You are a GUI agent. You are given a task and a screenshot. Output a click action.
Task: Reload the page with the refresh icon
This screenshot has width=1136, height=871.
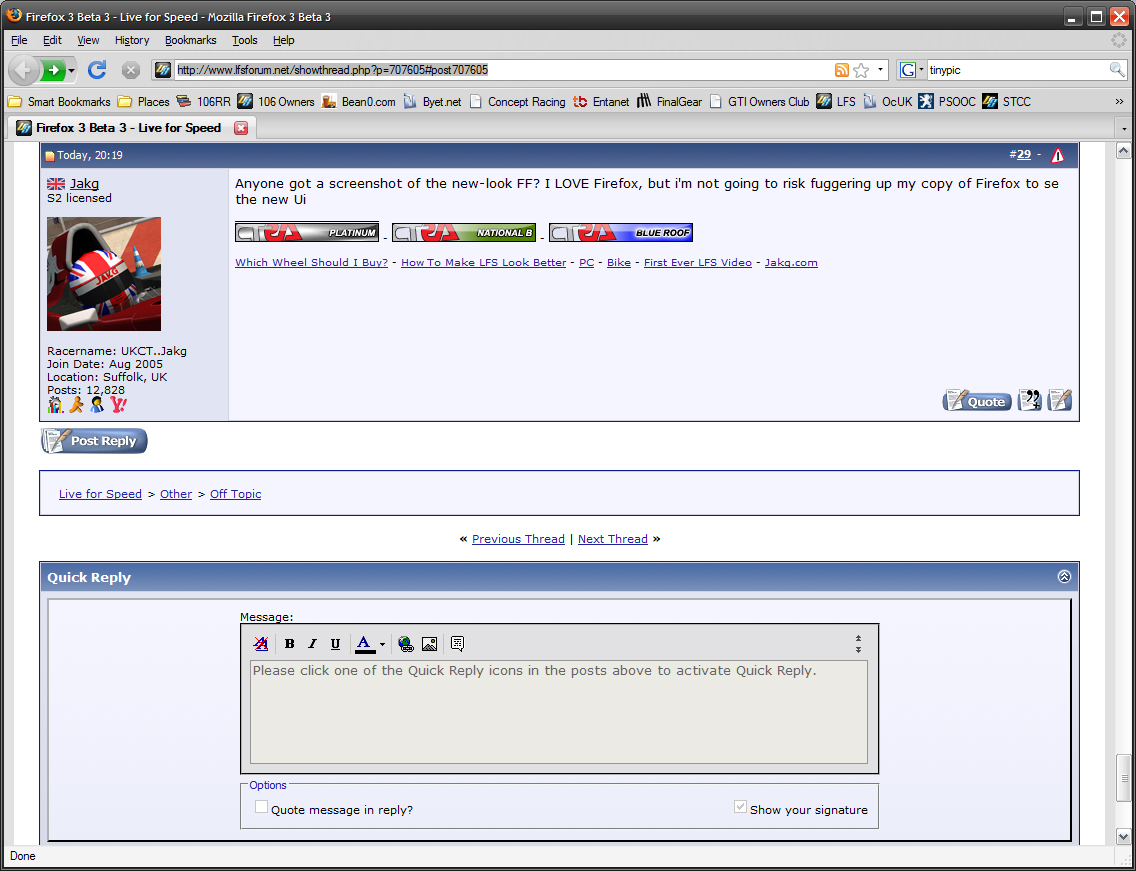click(97, 70)
